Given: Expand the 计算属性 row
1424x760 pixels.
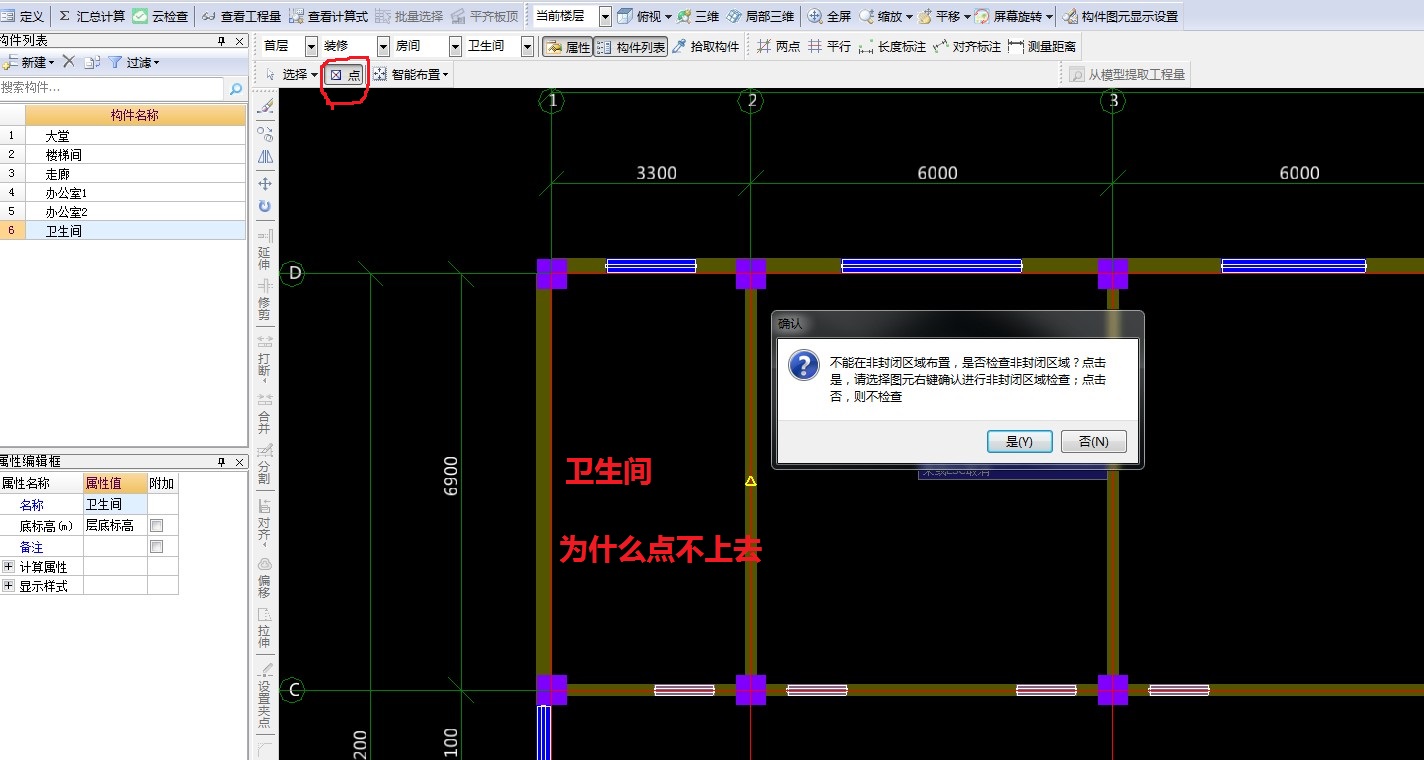Looking at the screenshot, I should click(x=8, y=566).
